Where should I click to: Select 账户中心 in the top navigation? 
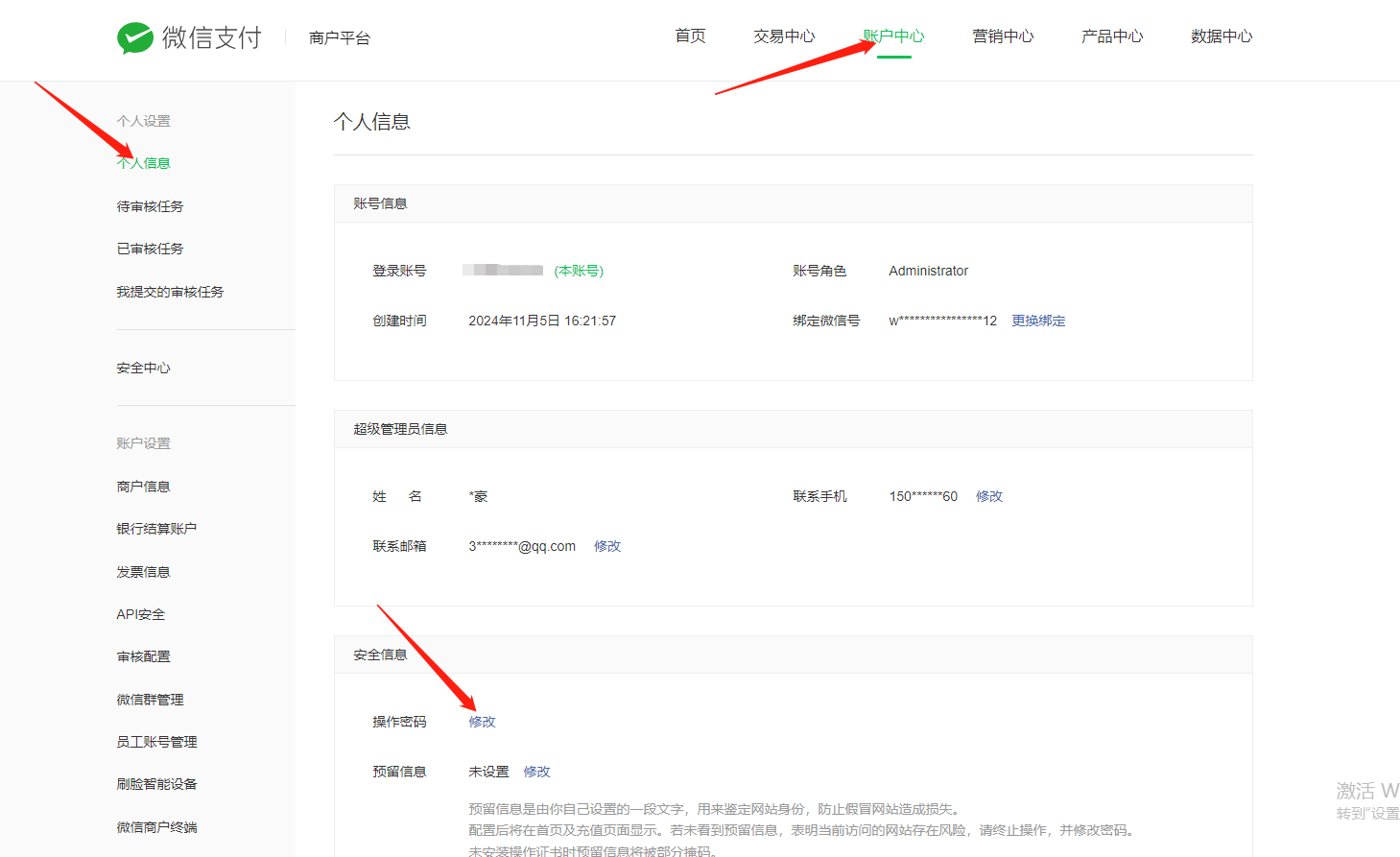click(x=893, y=36)
